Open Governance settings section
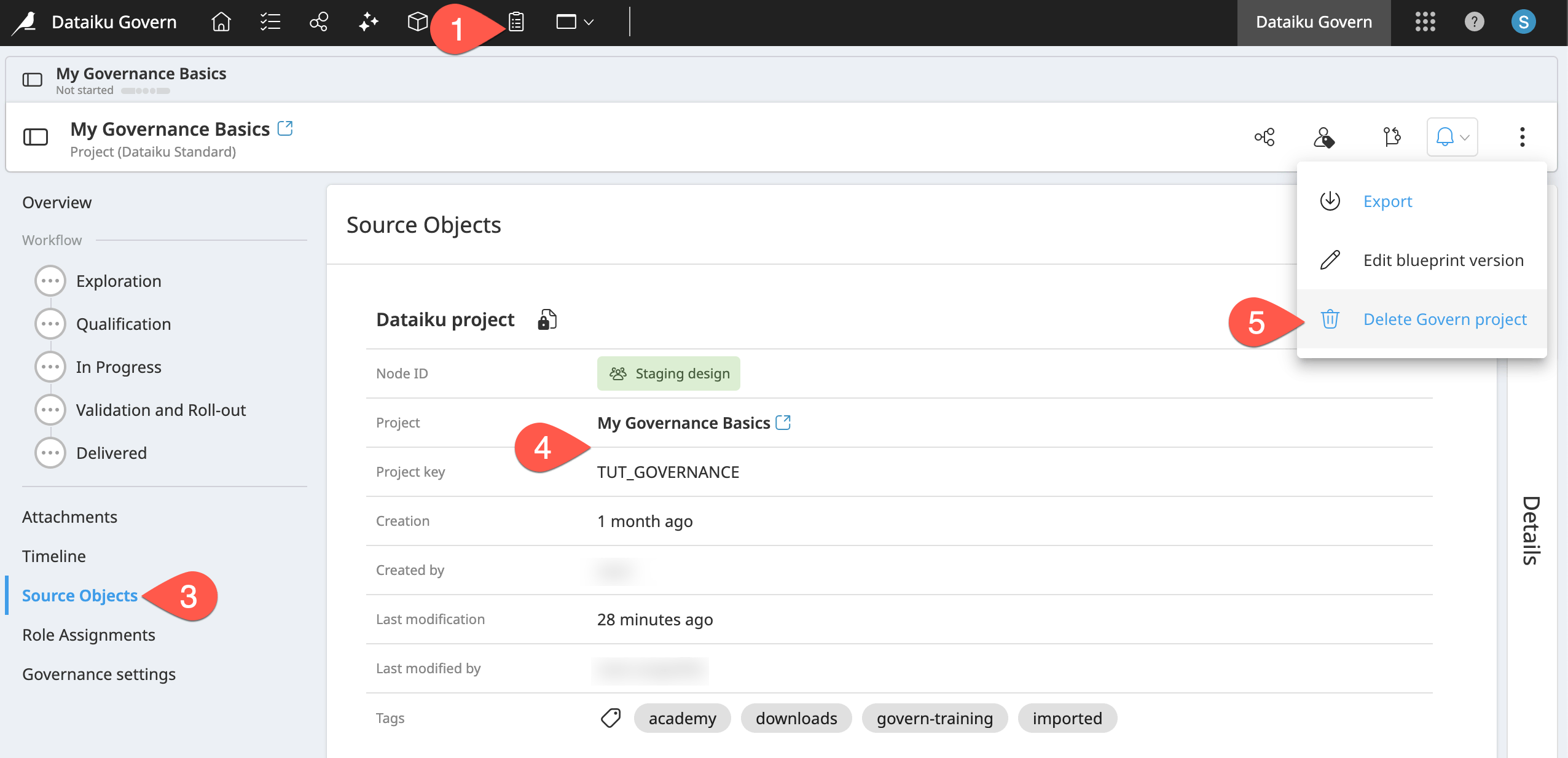 coord(99,674)
